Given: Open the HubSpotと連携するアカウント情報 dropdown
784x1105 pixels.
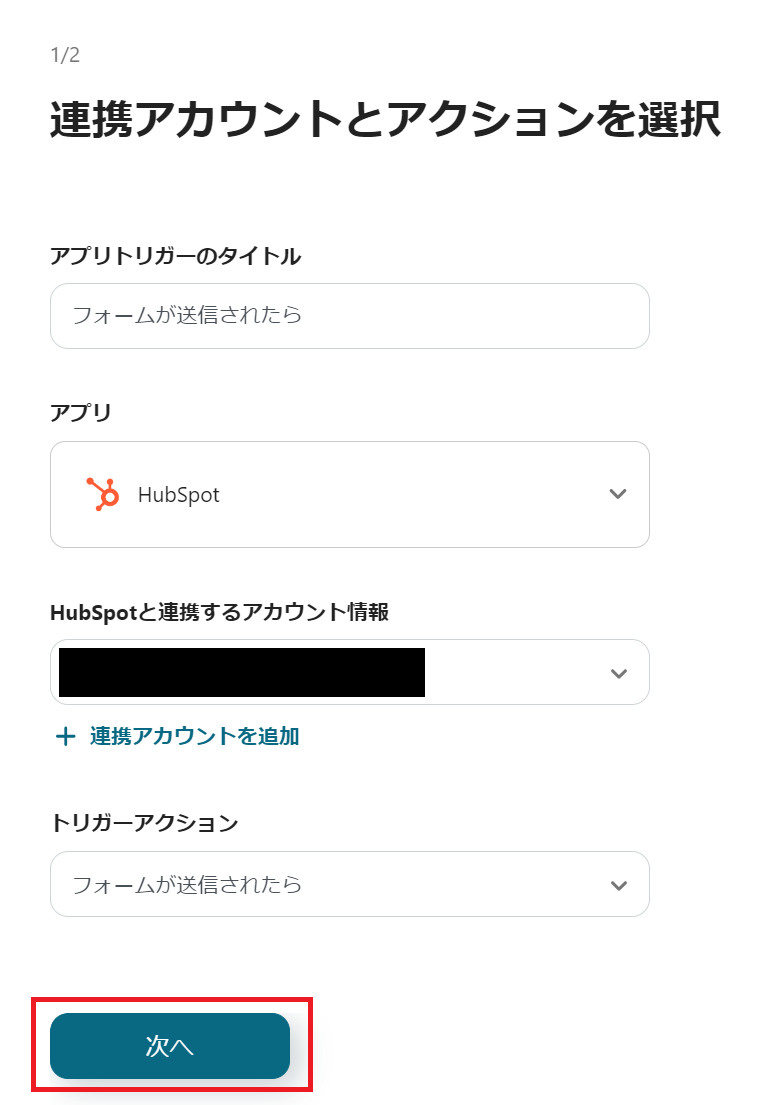Looking at the screenshot, I should click(350, 672).
